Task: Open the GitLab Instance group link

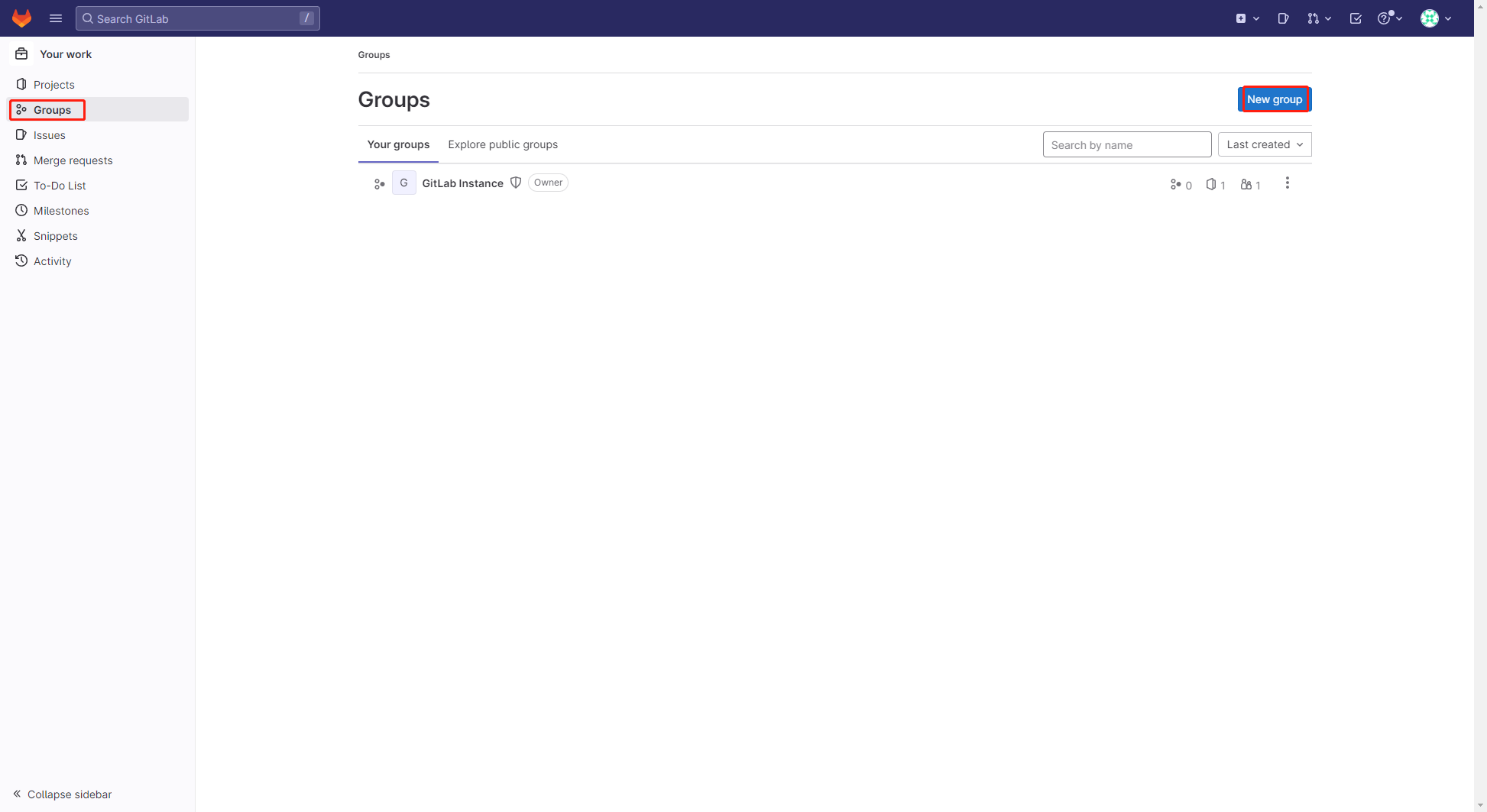Action: (x=462, y=183)
